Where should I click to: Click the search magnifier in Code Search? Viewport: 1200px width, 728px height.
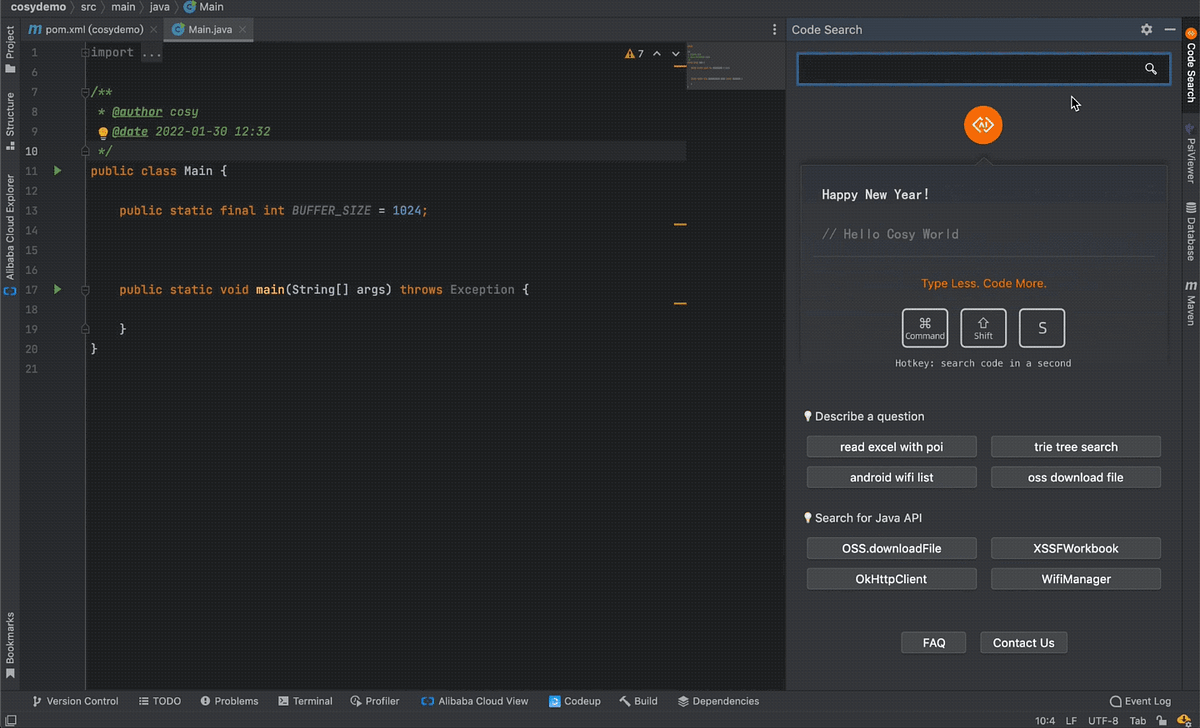click(1150, 68)
